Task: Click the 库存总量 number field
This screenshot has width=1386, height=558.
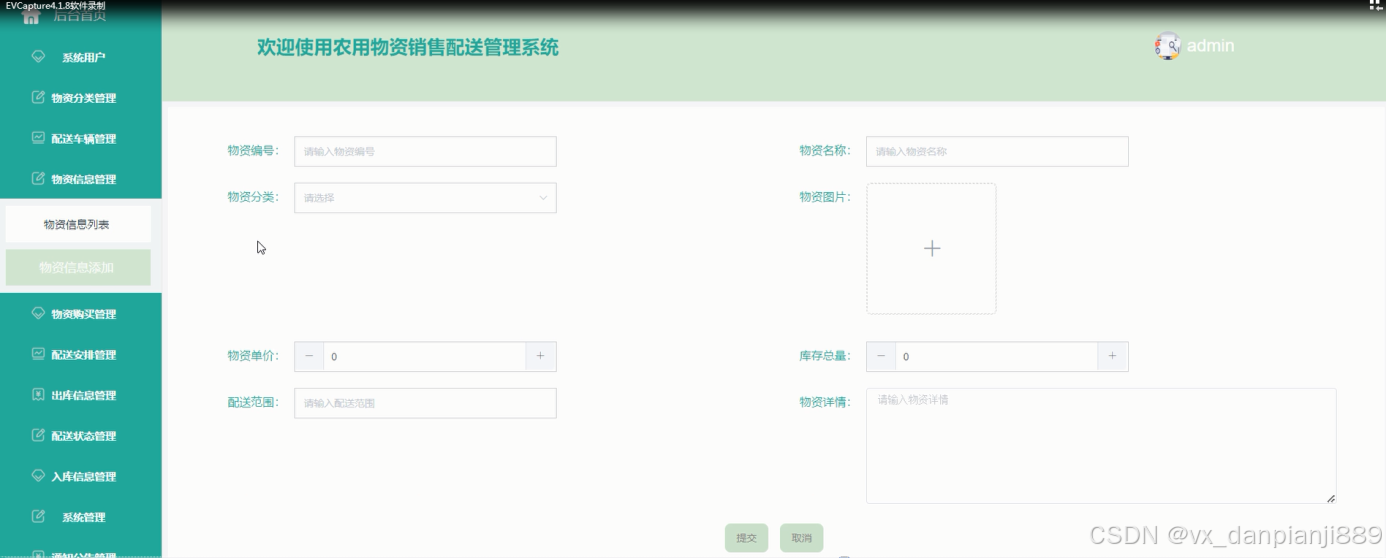Action: [x=997, y=357]
